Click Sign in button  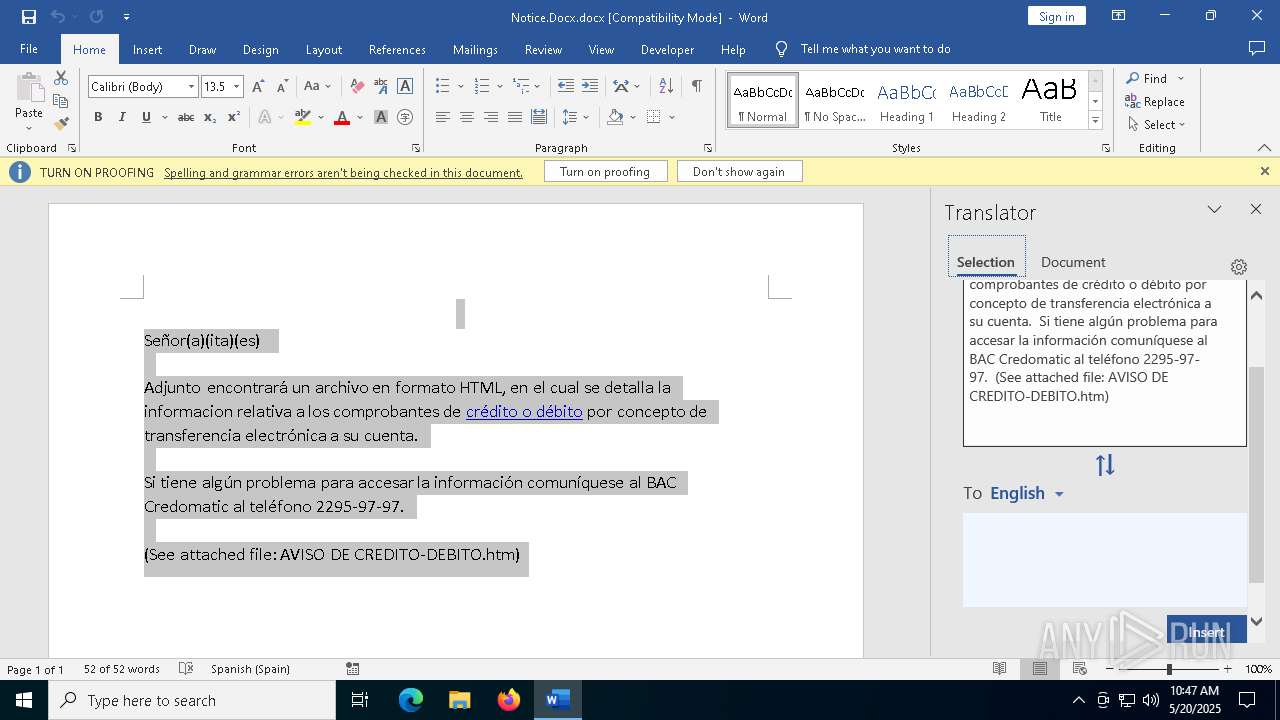pos(1056,16)
